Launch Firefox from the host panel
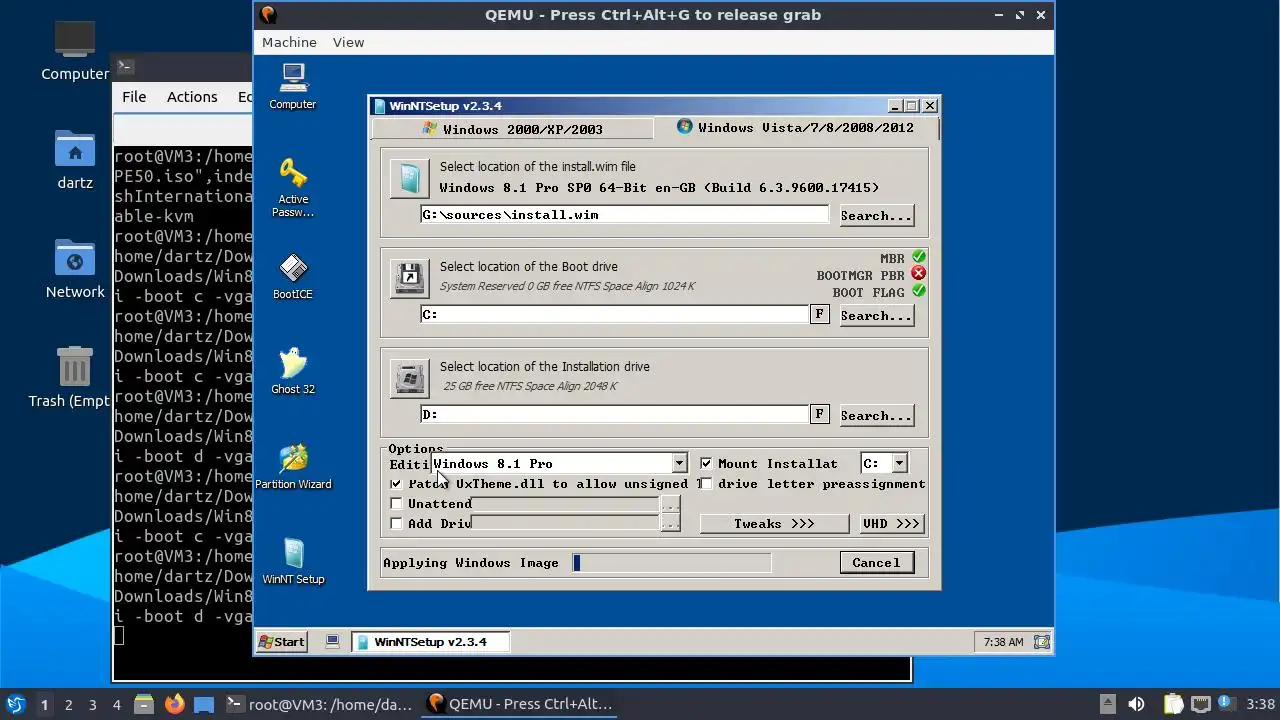 (174, 704)
